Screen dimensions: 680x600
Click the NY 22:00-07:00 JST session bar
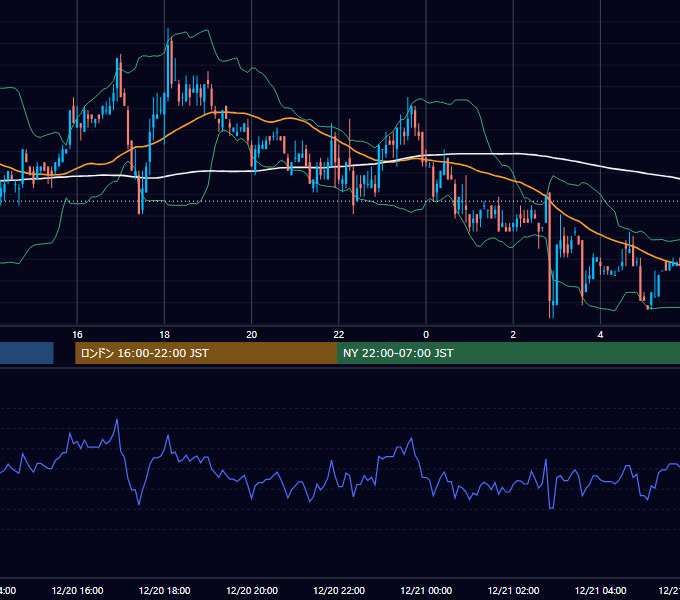508,353
